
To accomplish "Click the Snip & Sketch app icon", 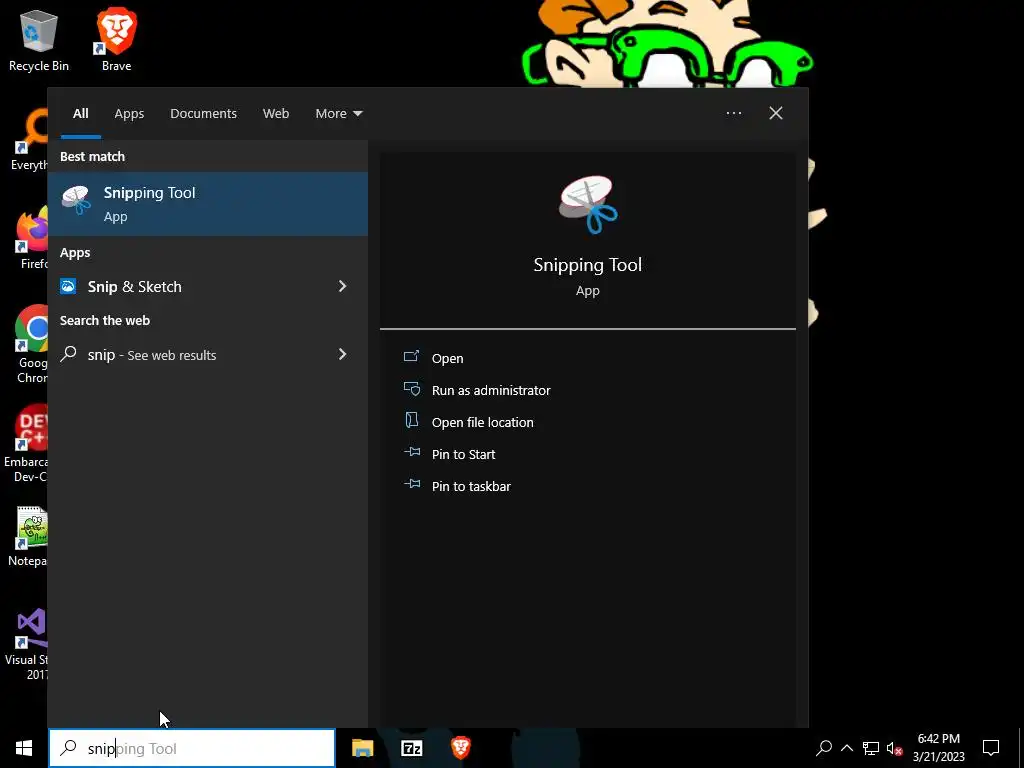I will click(x=68, y=286).
